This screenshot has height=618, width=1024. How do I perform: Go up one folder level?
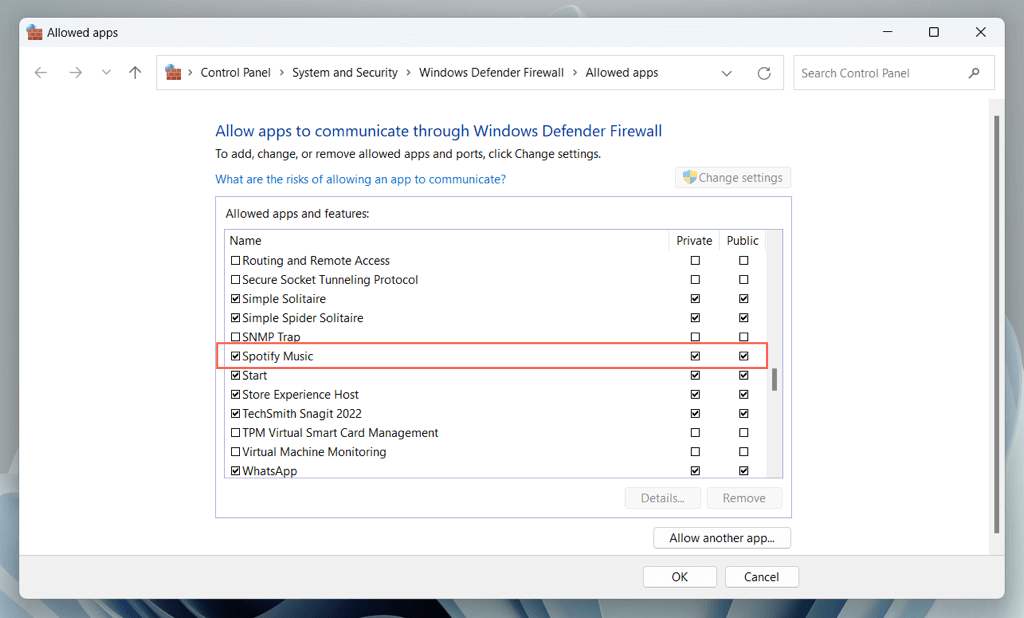coord(135,73)
